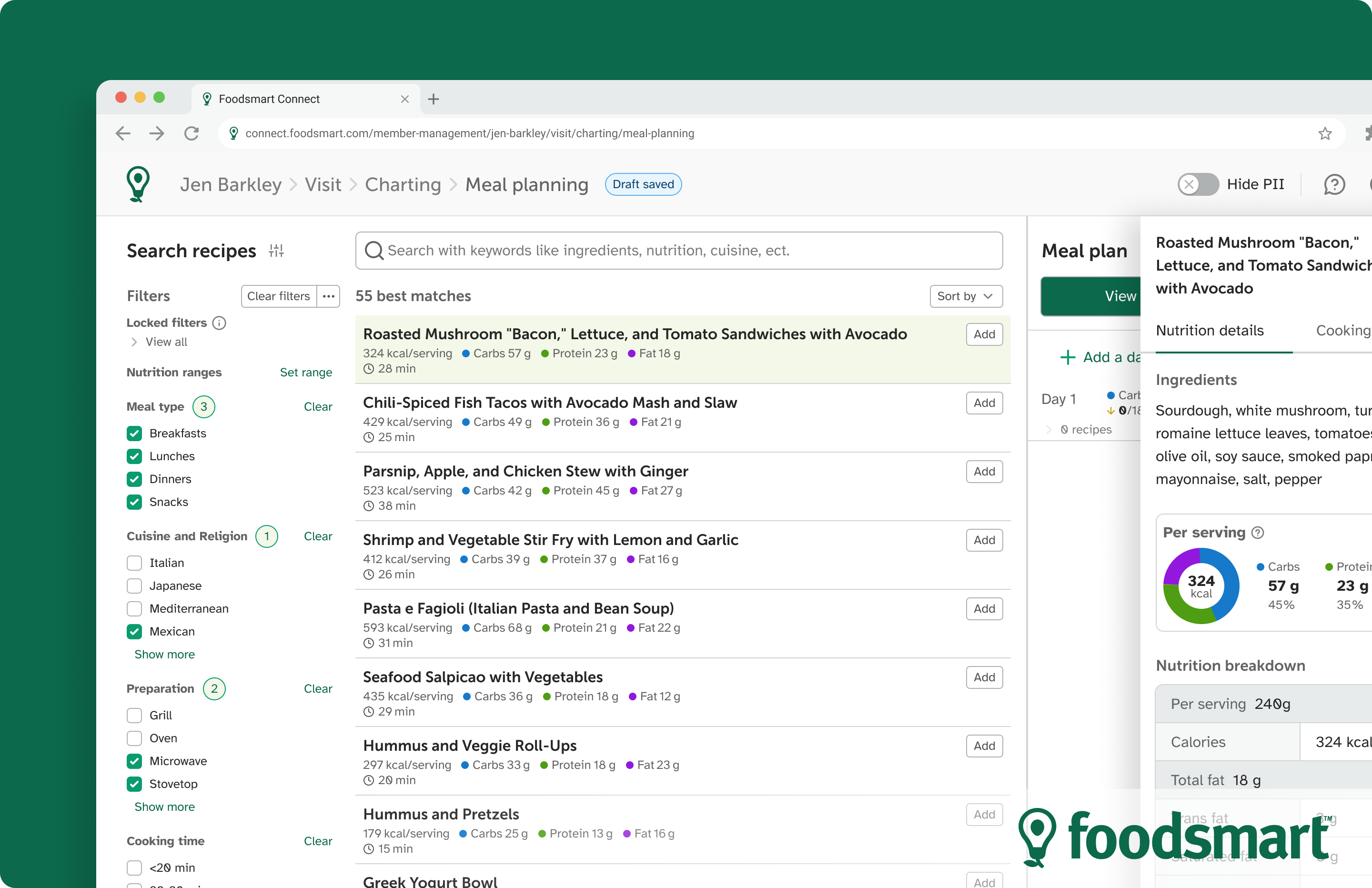
Task: Add Seafood Salpicao with Vegetables
Action: [984, 677]
